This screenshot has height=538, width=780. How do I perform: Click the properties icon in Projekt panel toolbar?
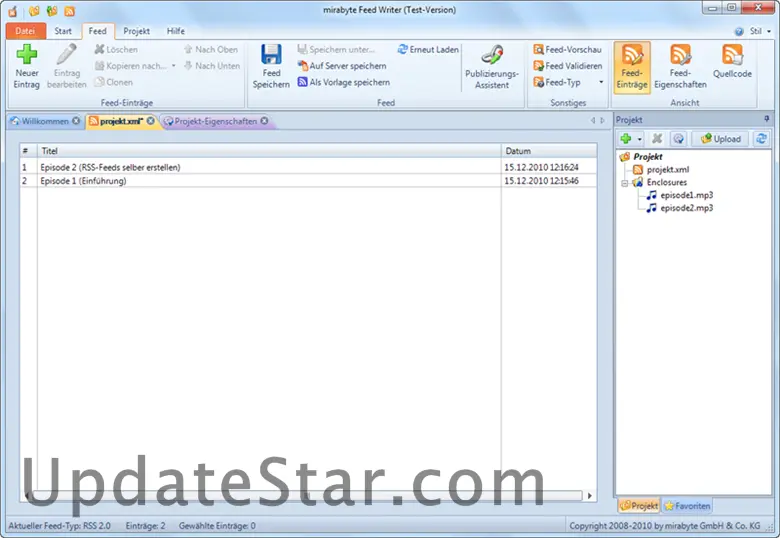[679, 139]
